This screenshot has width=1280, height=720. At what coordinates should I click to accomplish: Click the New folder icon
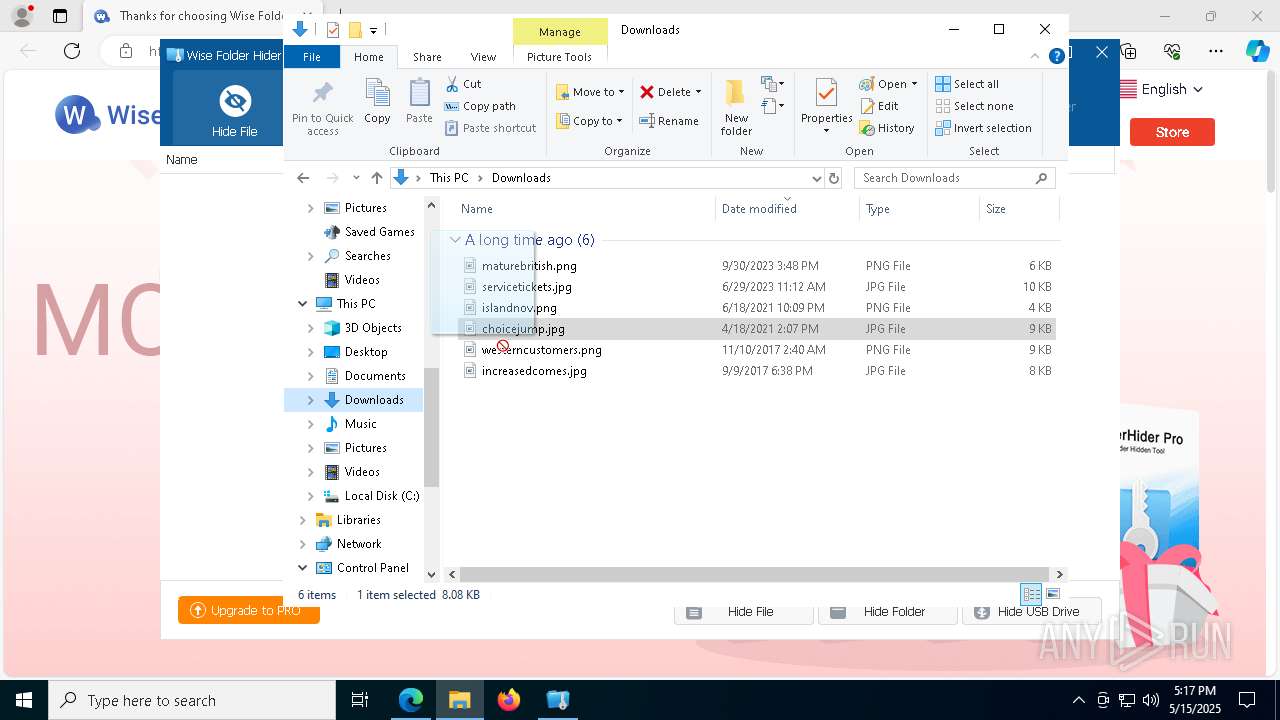[735, 92]
